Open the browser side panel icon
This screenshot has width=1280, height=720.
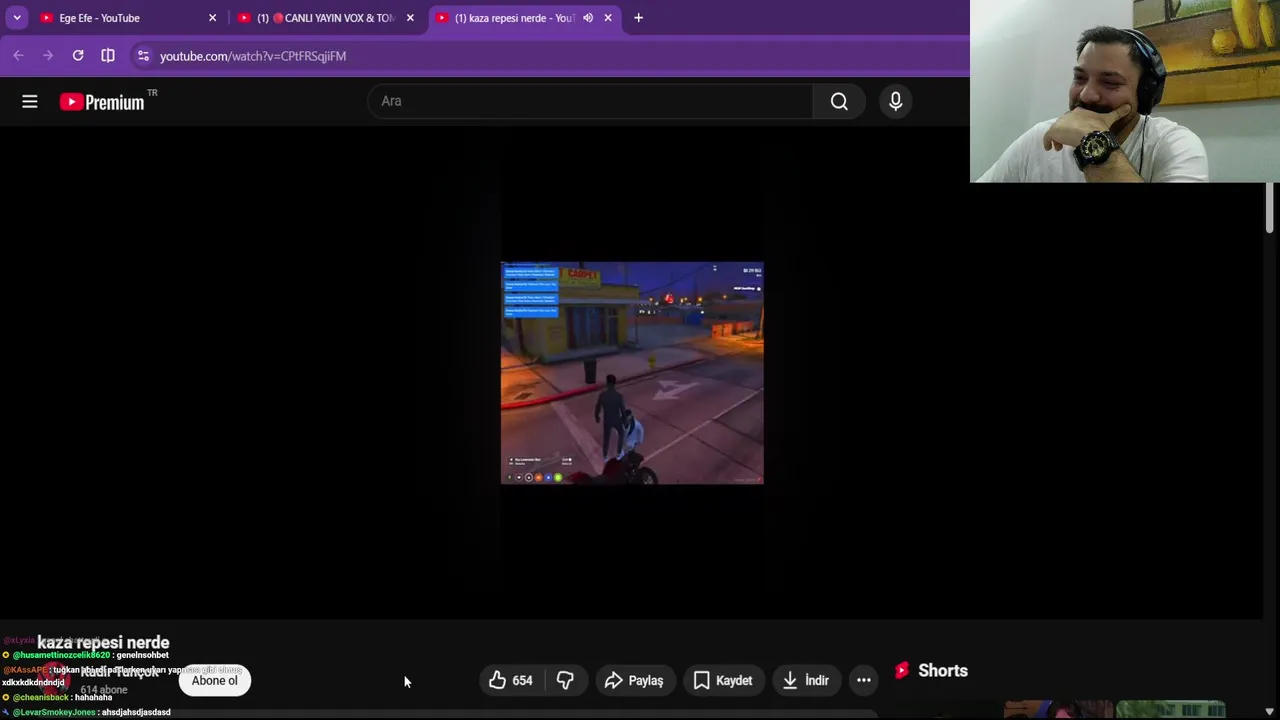[x=108, y=56]
